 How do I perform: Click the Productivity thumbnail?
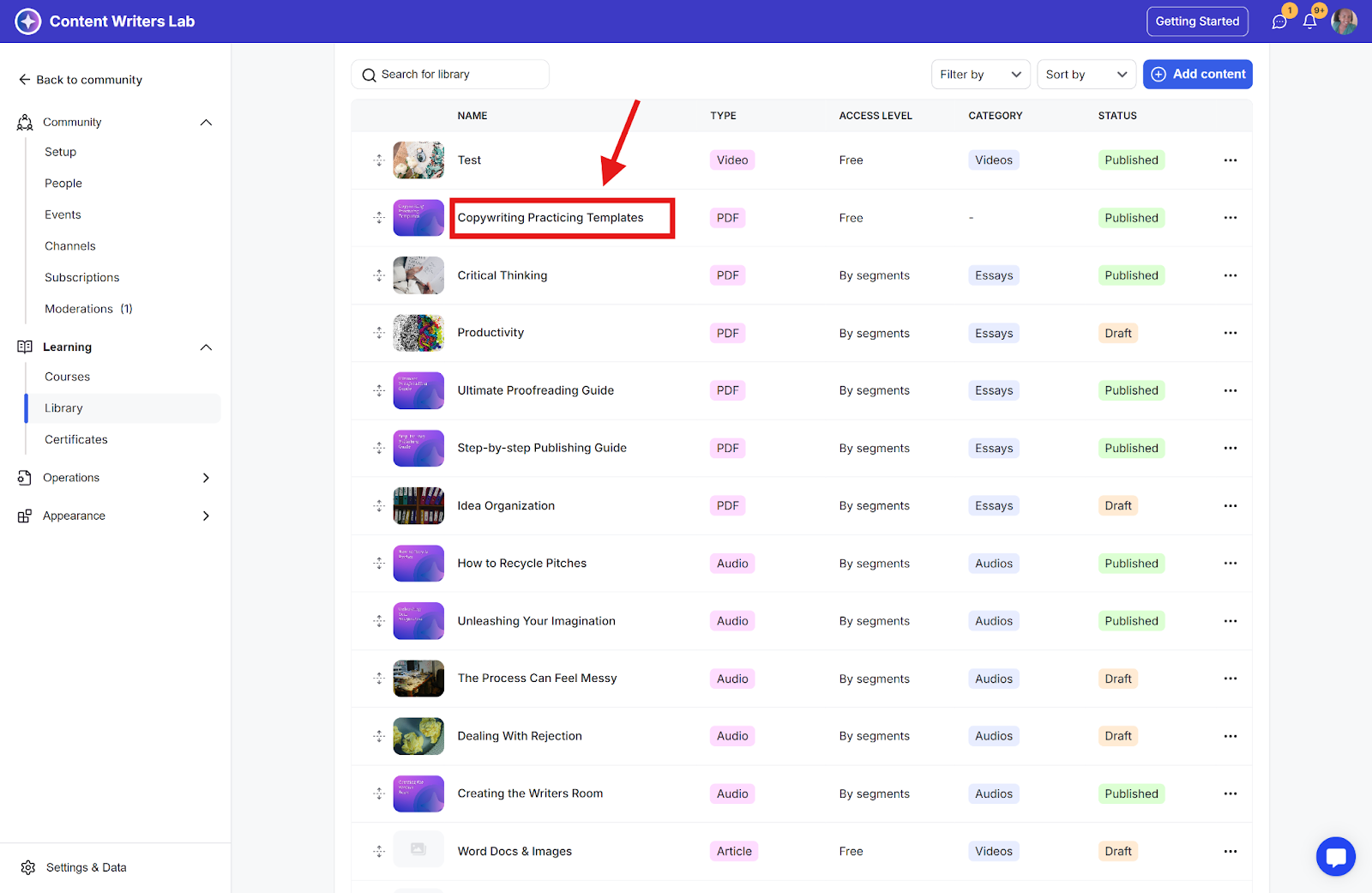(418, 333)
